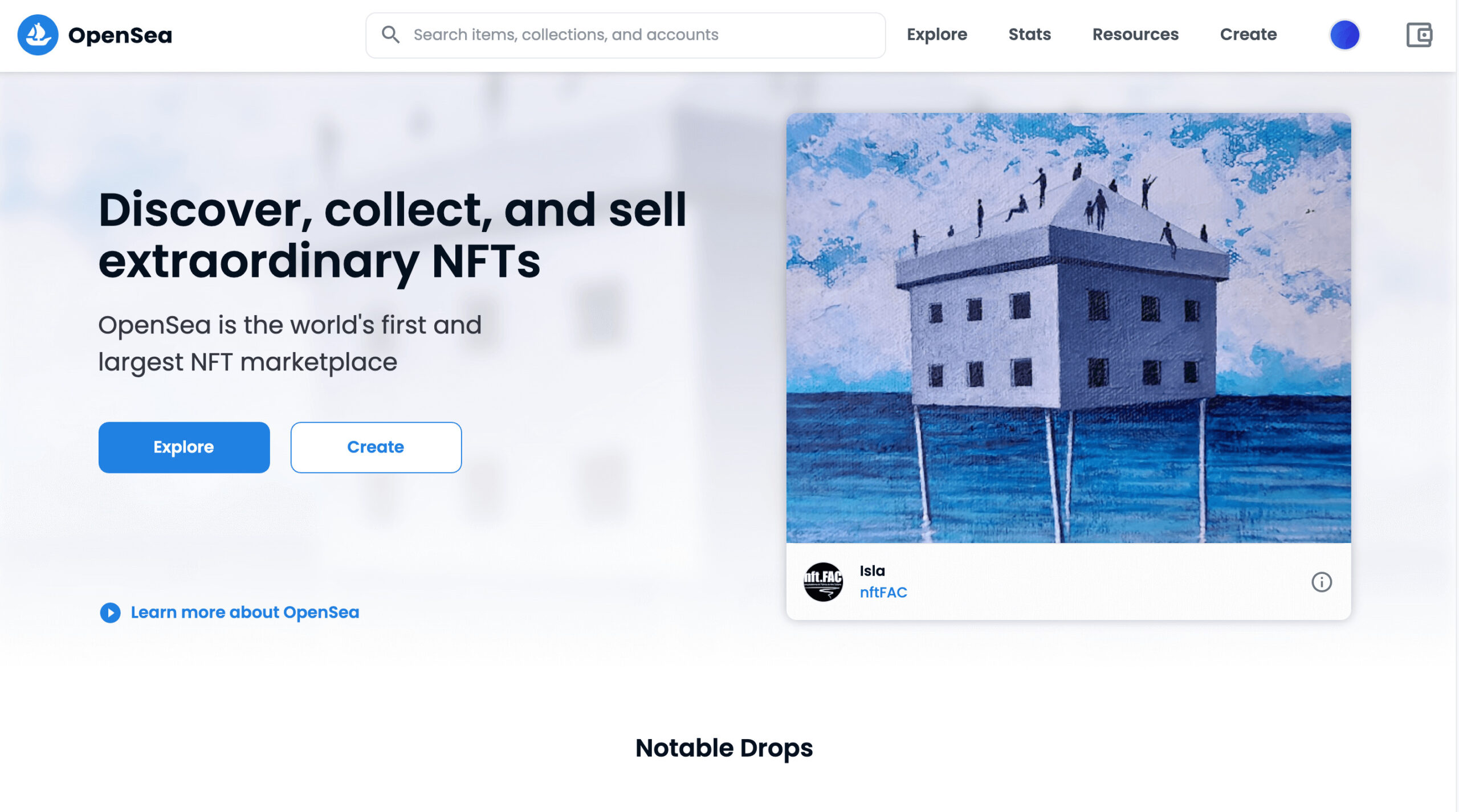This screenshot has height=812, width=1459.
Task: Click the OpenSea ship logo icon
Action: coord(38,35)
